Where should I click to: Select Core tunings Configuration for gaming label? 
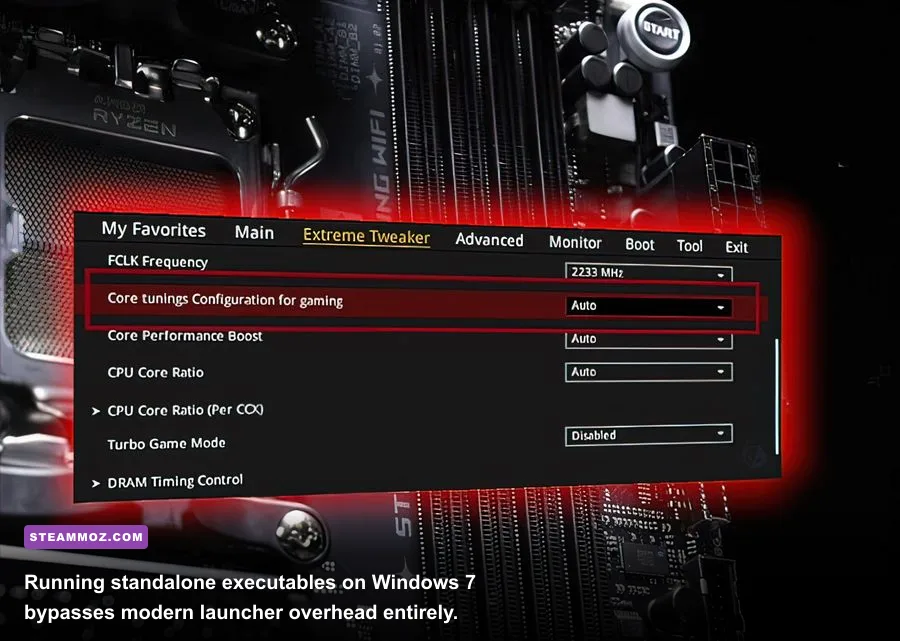225,300
